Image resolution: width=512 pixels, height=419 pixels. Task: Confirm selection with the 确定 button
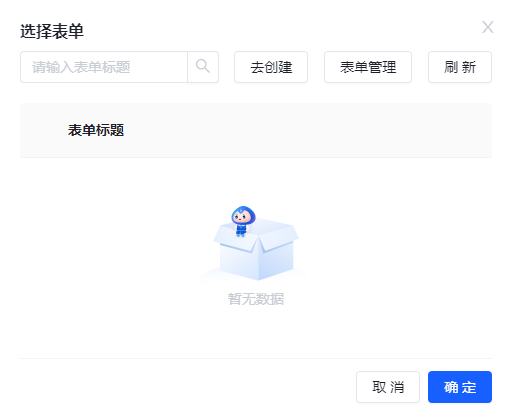pyautogui.click(x=460, y=387)
